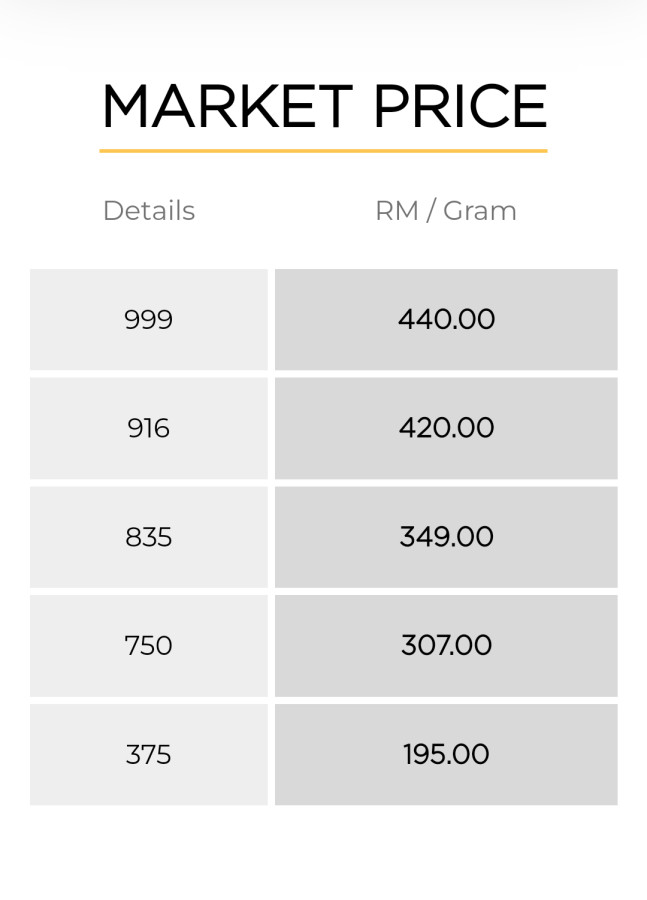Click the yellow underline beneath the title
The image size is (647, 900).
pyautogui.click(x=323, y=151)
